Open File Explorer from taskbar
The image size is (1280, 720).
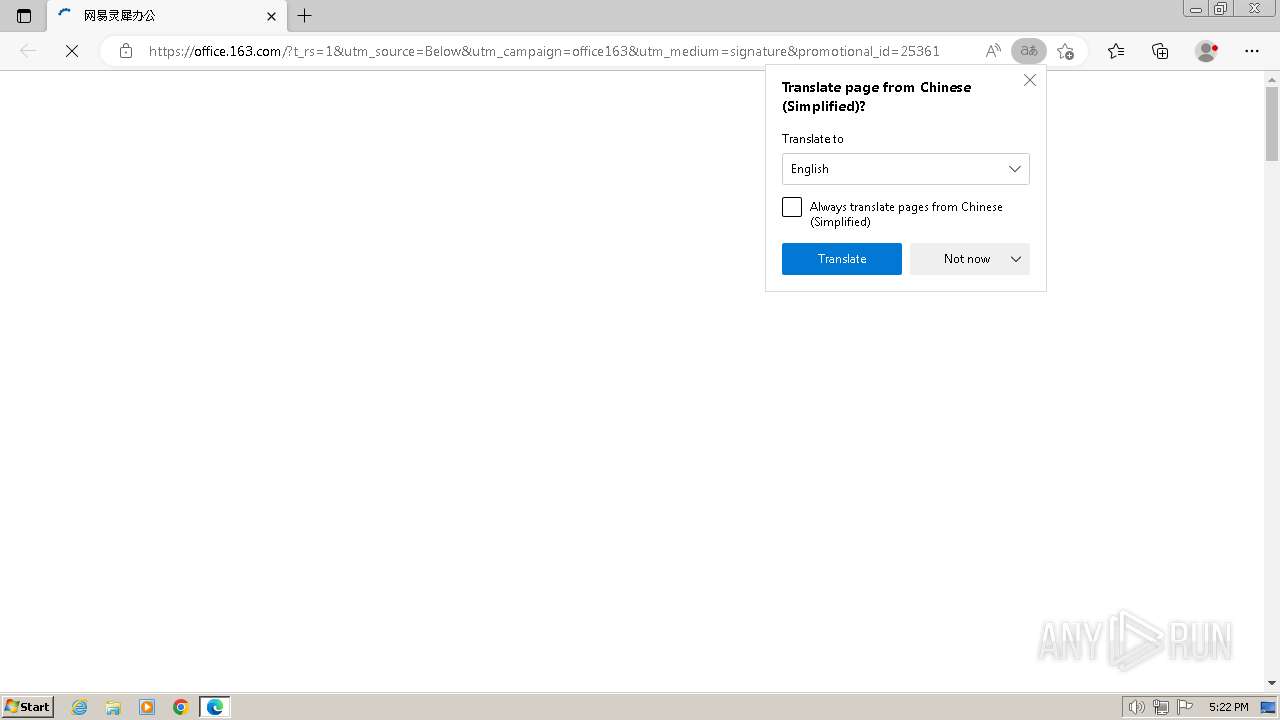(x=113, y=707)
